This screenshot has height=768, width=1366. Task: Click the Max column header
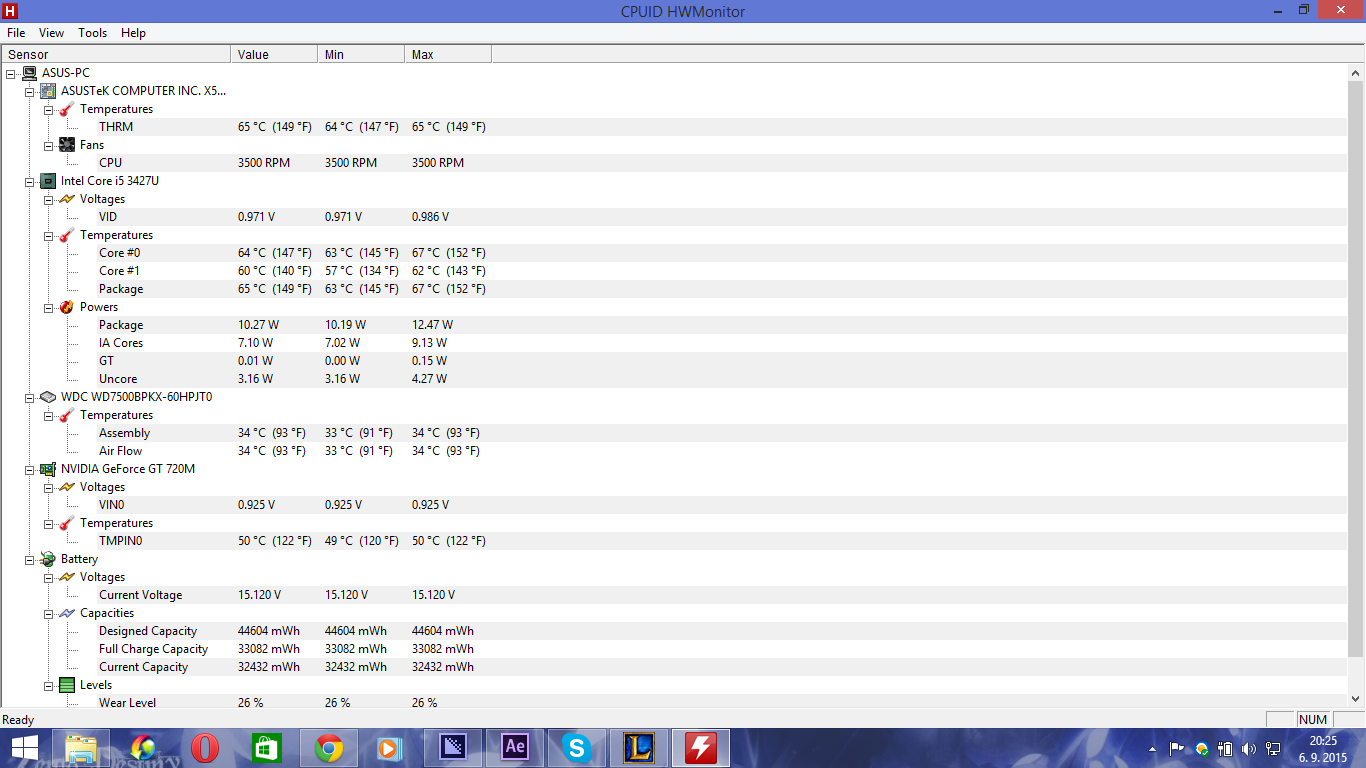coord(448,54)
